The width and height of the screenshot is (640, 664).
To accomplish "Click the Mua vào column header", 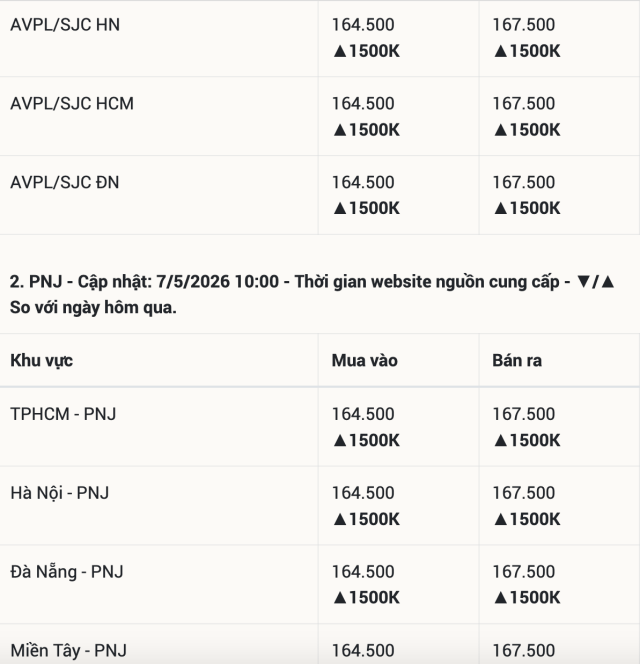I will pyautogui.click(x=364, y=361).
